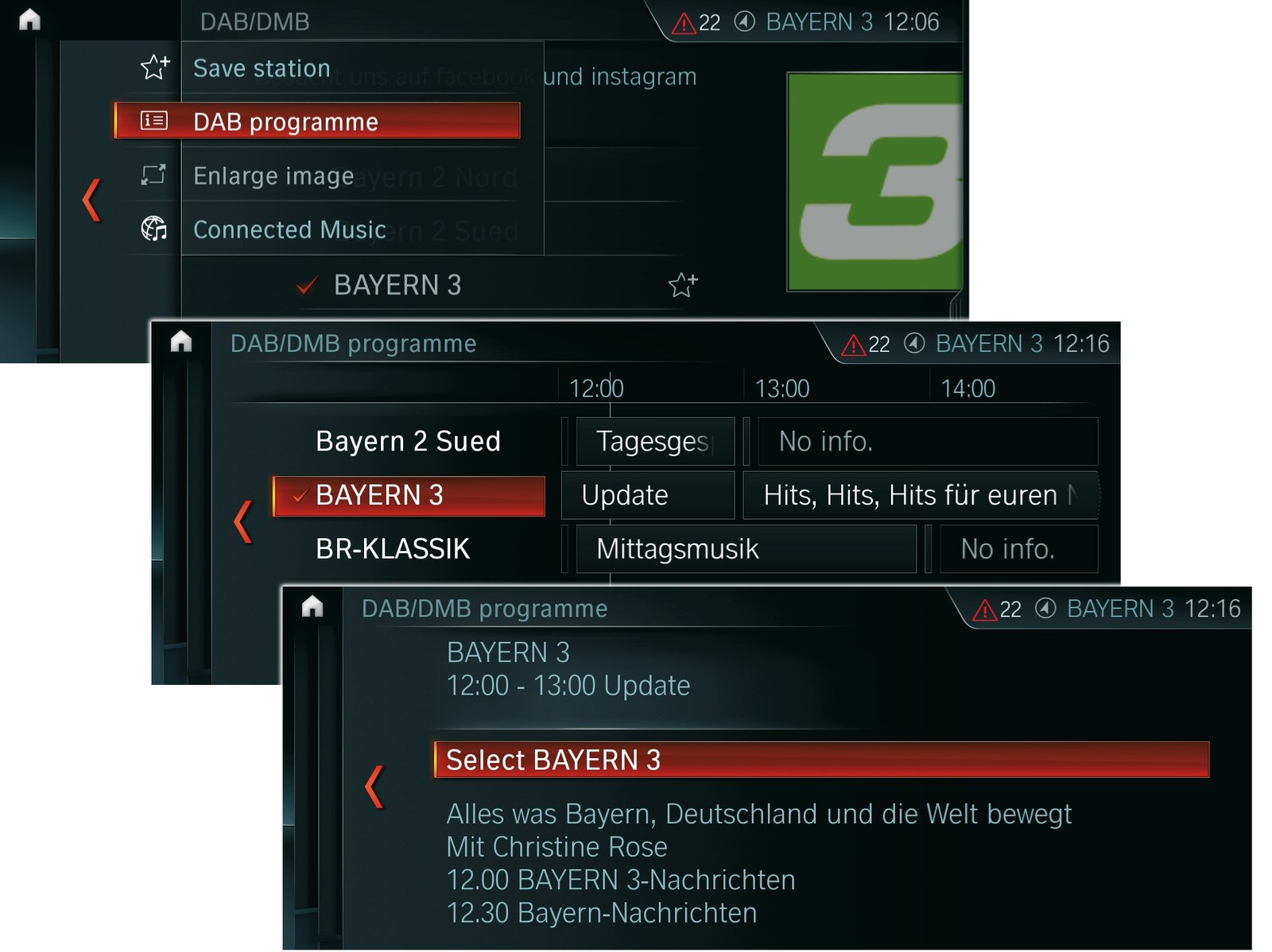
Task: Click the Save station star icon
Action: click(x=155, y=68)
